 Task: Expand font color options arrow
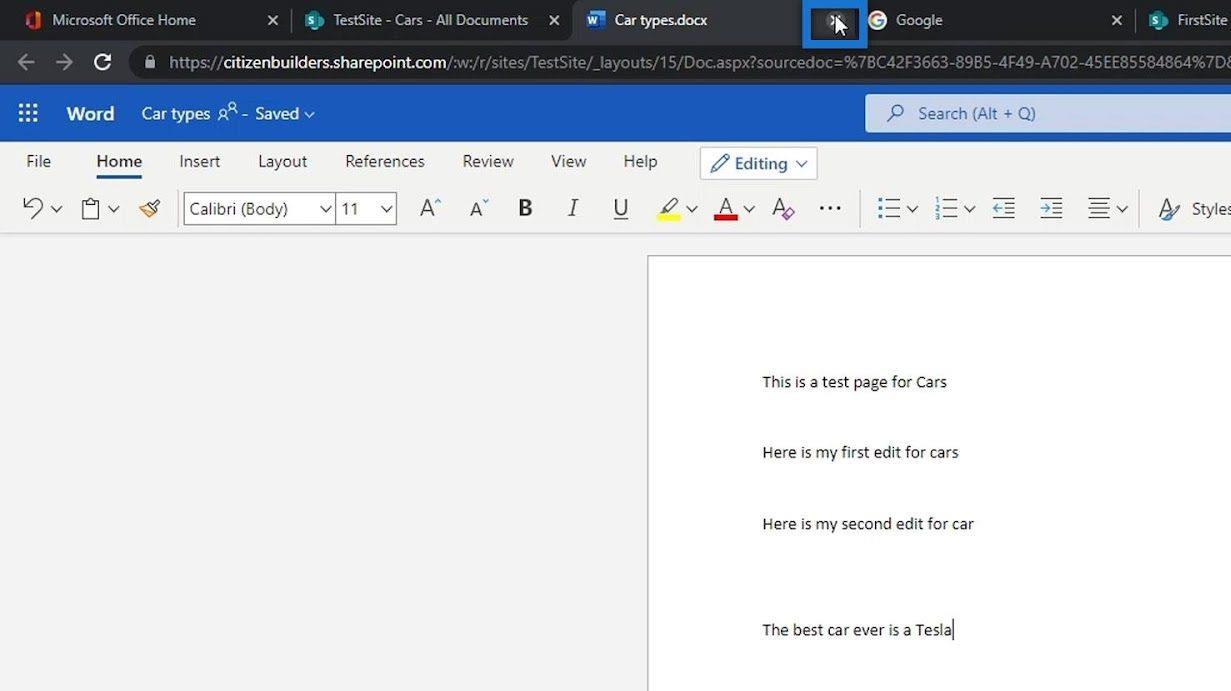(748, 209)
